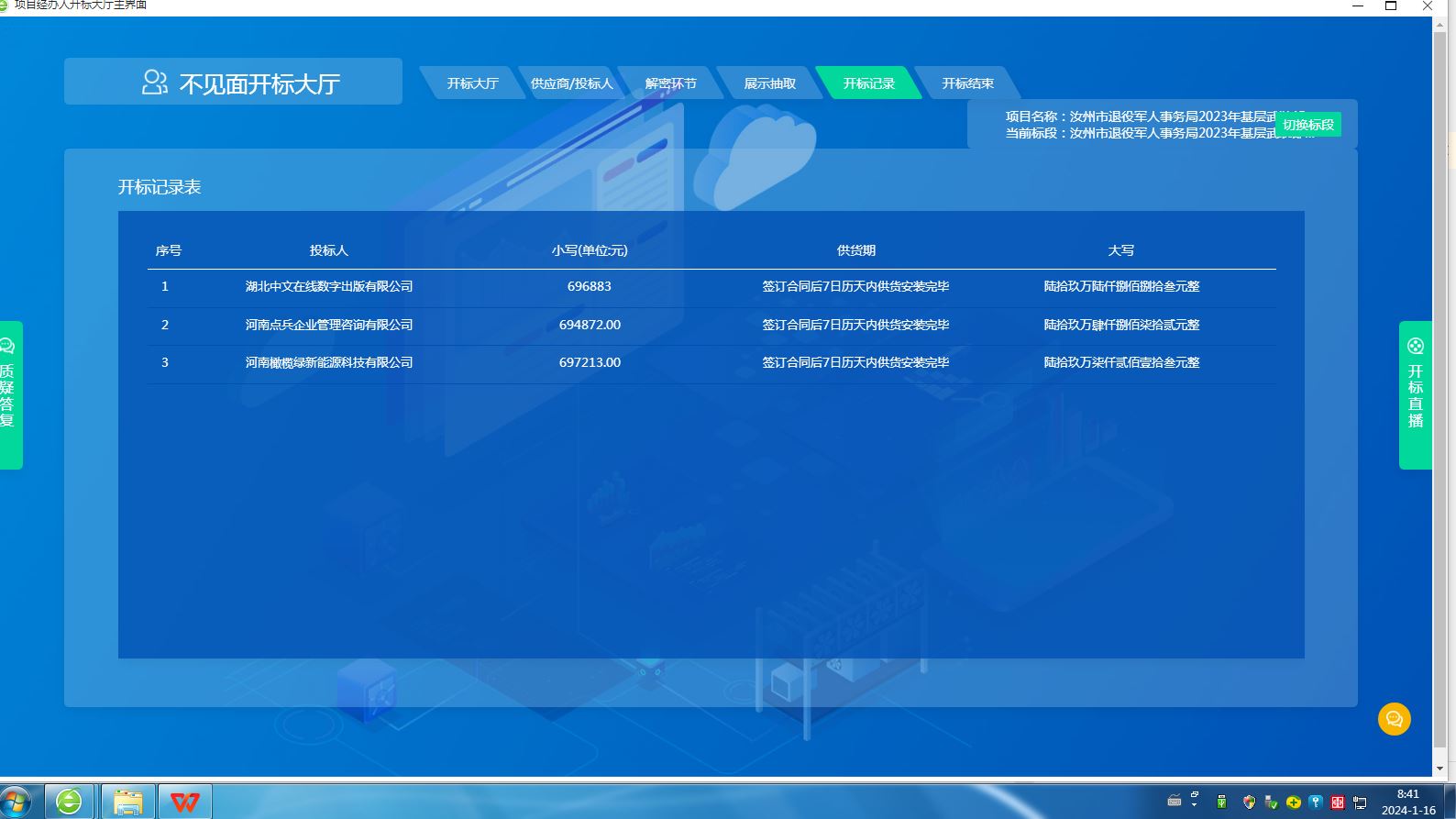Screen dimensions: 1456x819
Task: Select the 湖北中文在线数字出版有限公司 bidder row
Action: (329, 286)
